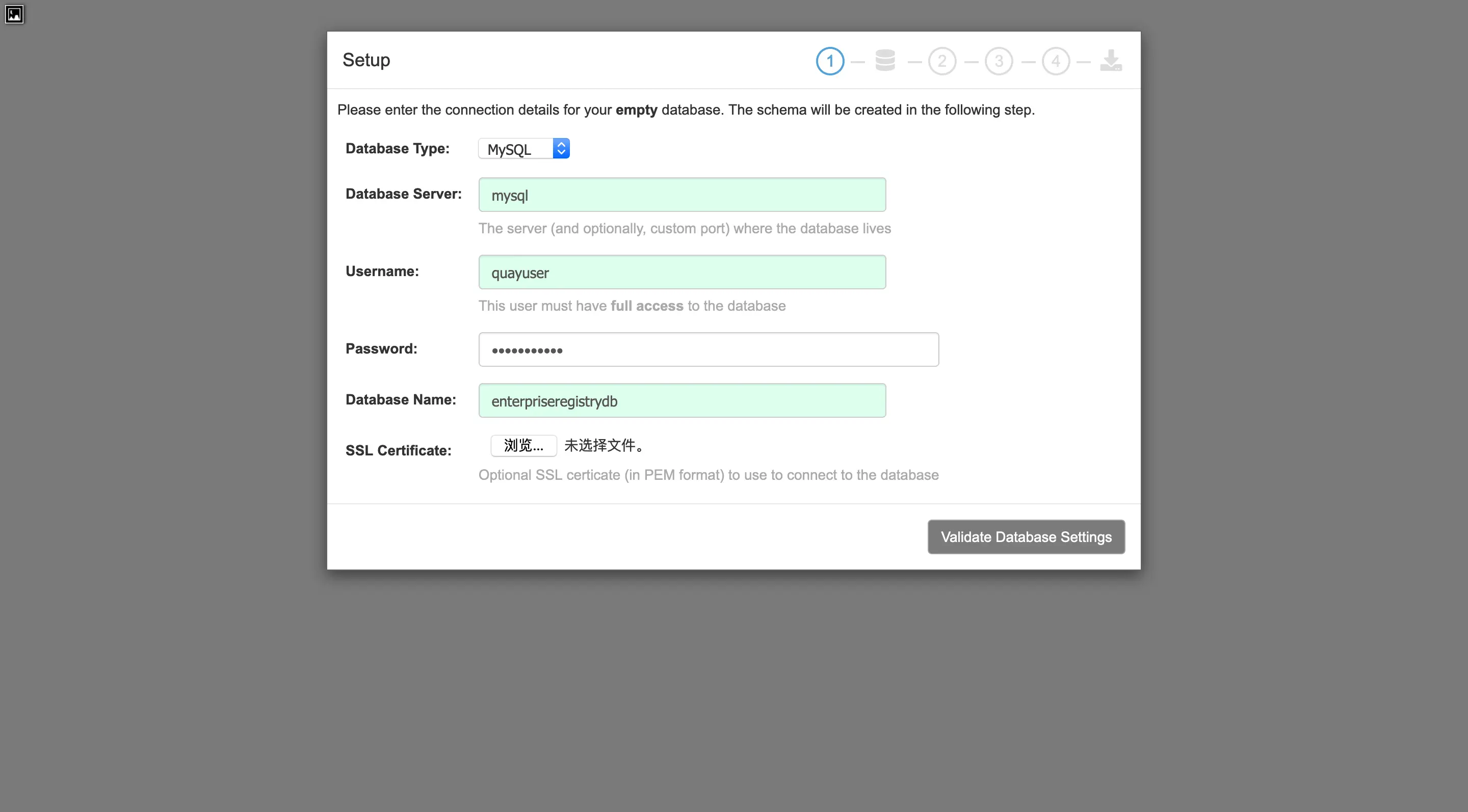Click the step 2 circle icon
Screen dimensions: 1468x812
pyautogui.click(x=942, y=61)
